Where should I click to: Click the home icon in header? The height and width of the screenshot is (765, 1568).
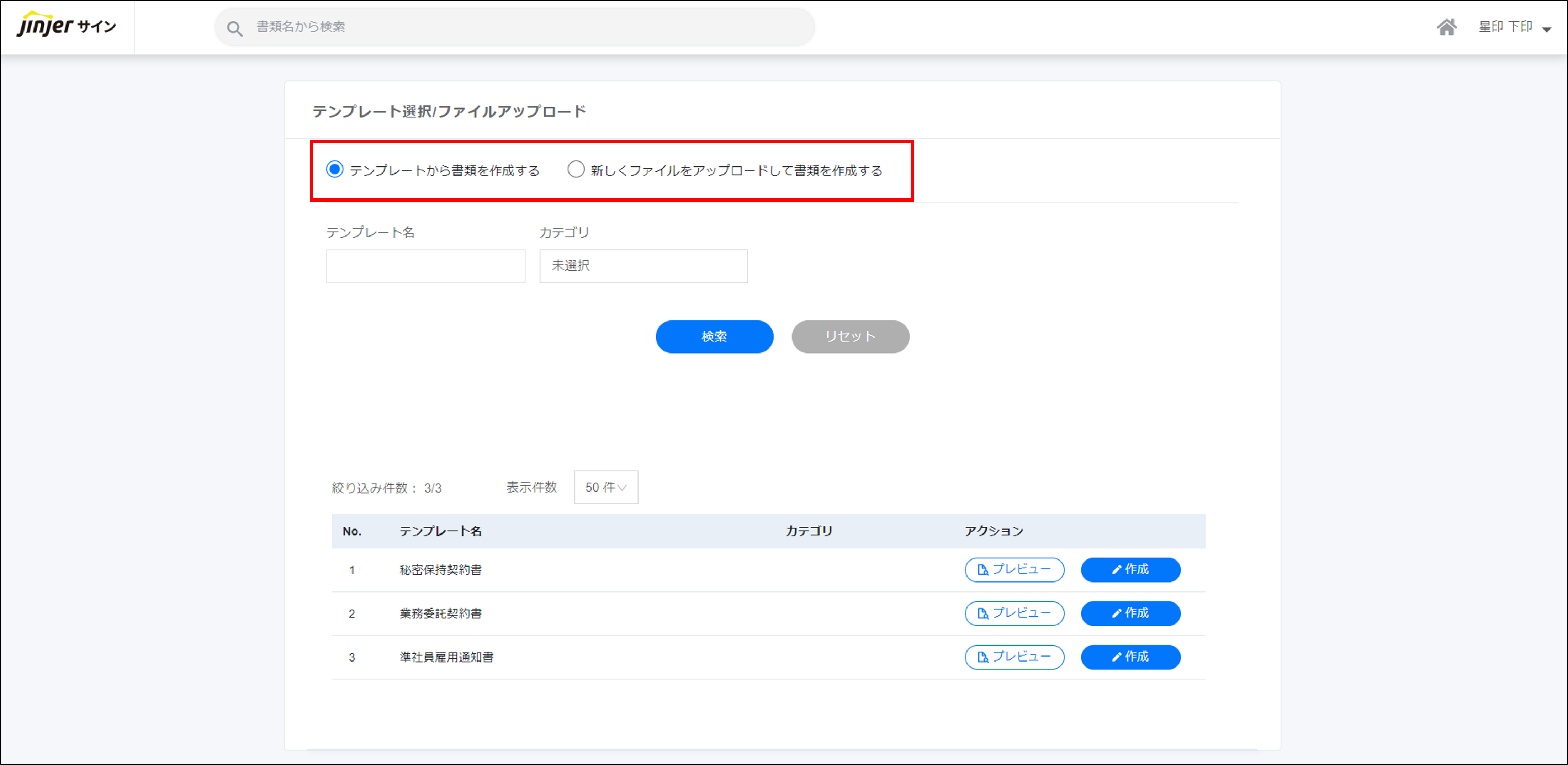pos(1446,27)
